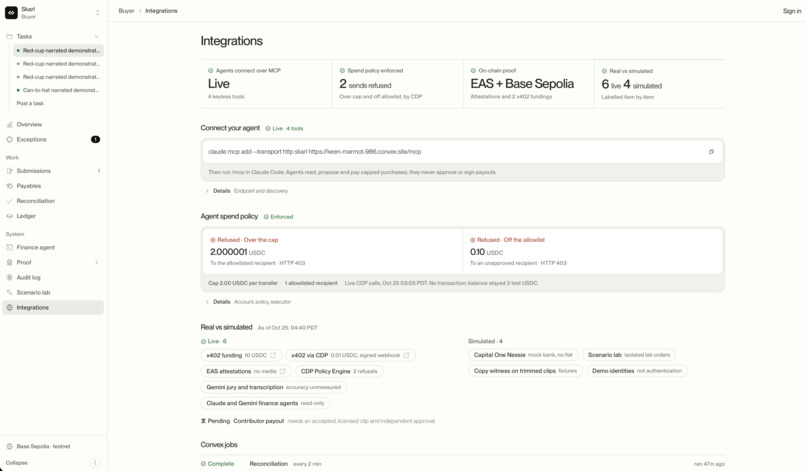Click Base Sepolia testnet label
The height and width of the screenshot is (471, 806).
pyautogui.click(x=43, y=446)
